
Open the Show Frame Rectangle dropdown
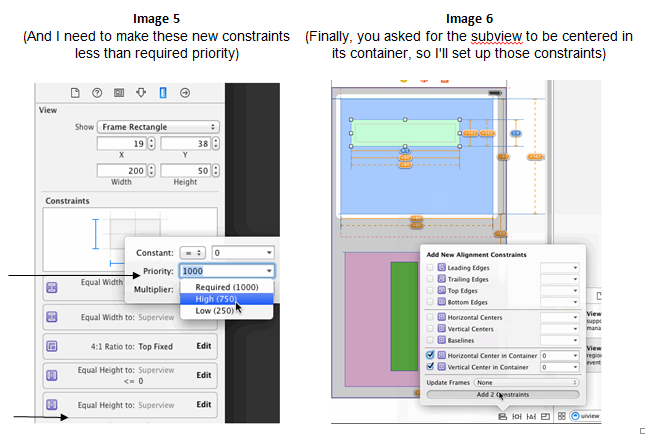click(x=159, y=127)
